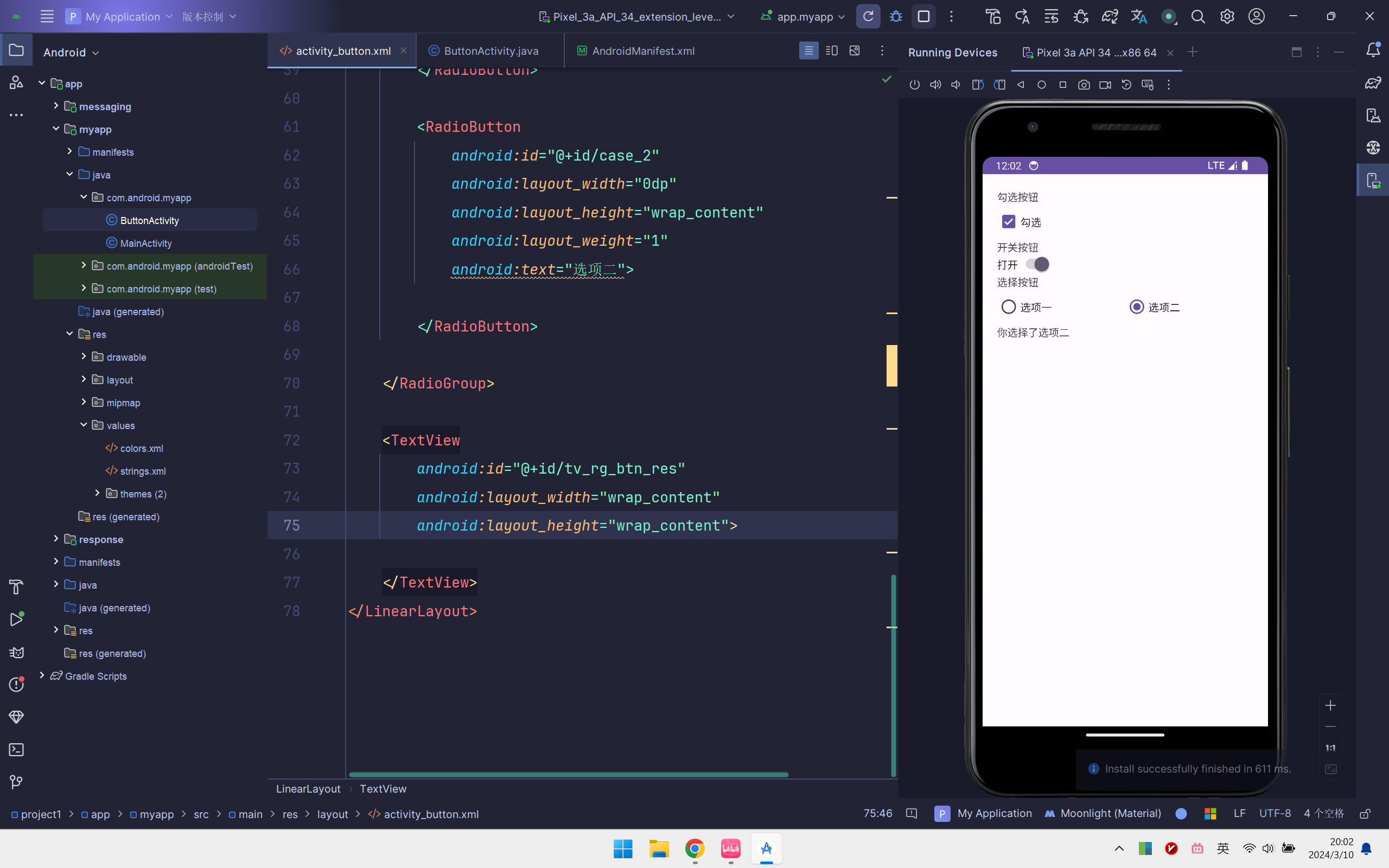The height and width of the screenshot is (868, 1389).
Task: Tap emulator Overview square button
Action: [1062, 85]
